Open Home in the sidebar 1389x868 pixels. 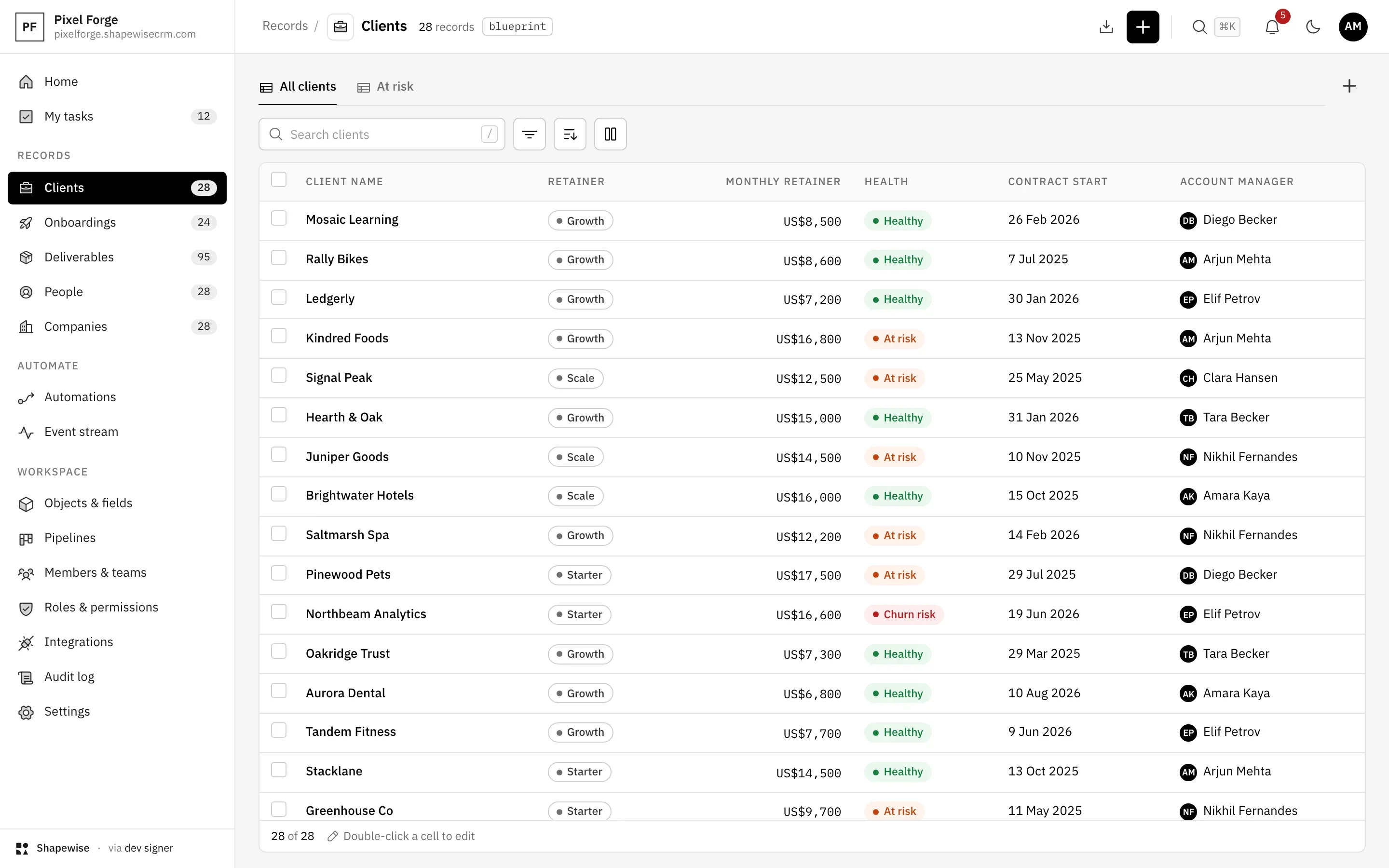coord(117,81)
